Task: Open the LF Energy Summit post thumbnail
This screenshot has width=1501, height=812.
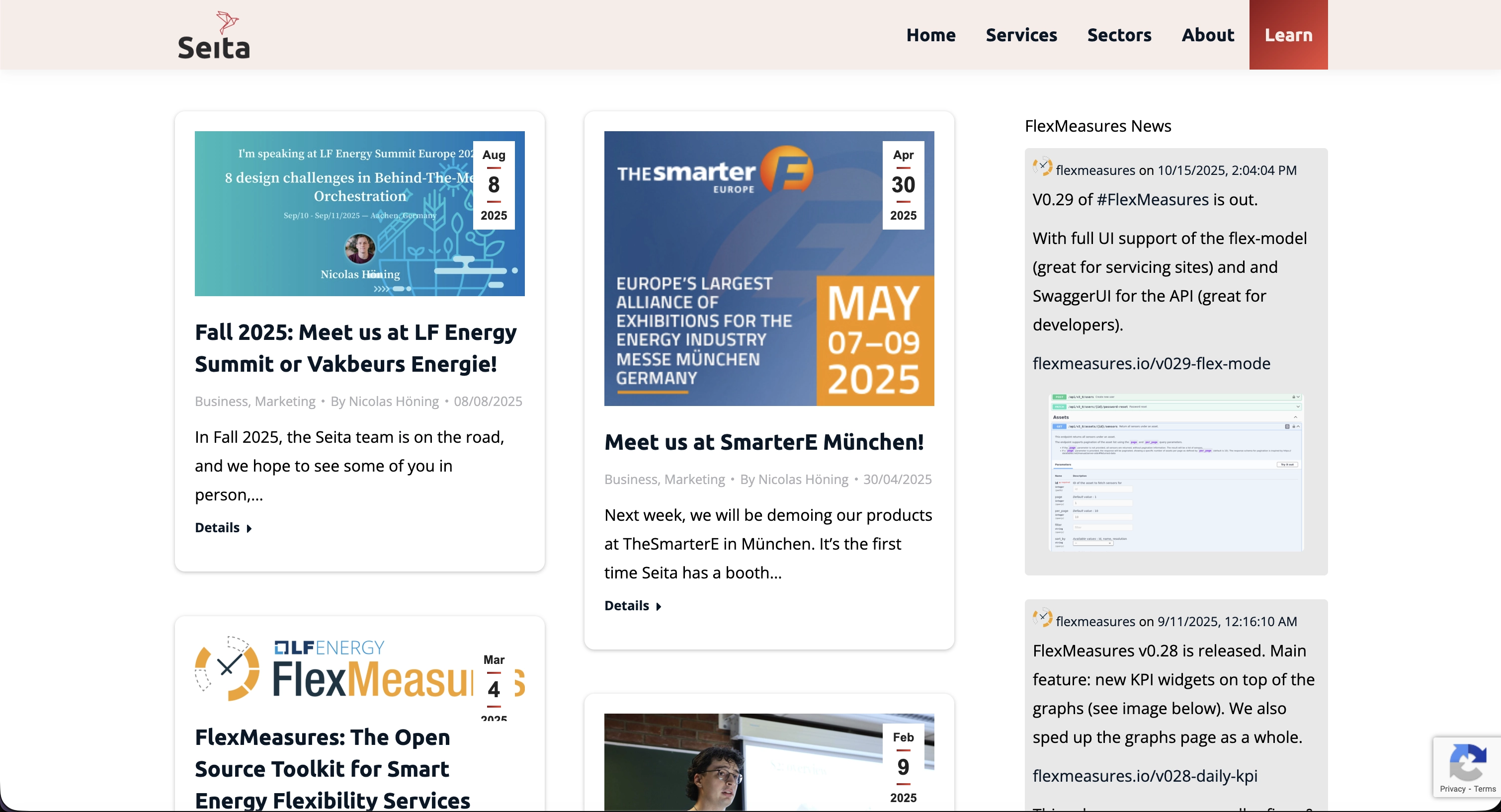Action: pyautogui.click(x=359, y=213)
